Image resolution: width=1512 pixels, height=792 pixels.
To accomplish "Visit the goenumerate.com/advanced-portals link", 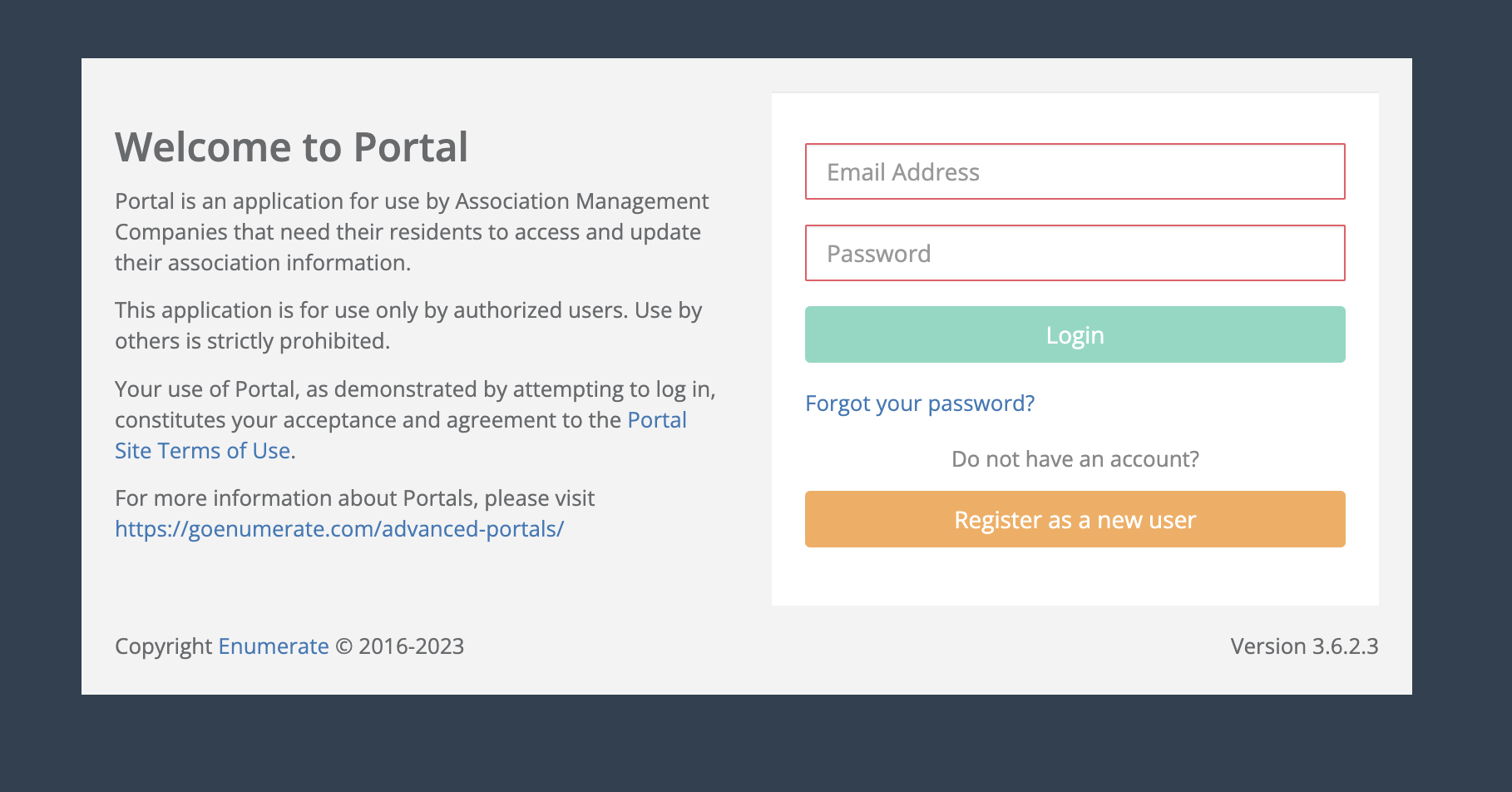I will point(339,529).
